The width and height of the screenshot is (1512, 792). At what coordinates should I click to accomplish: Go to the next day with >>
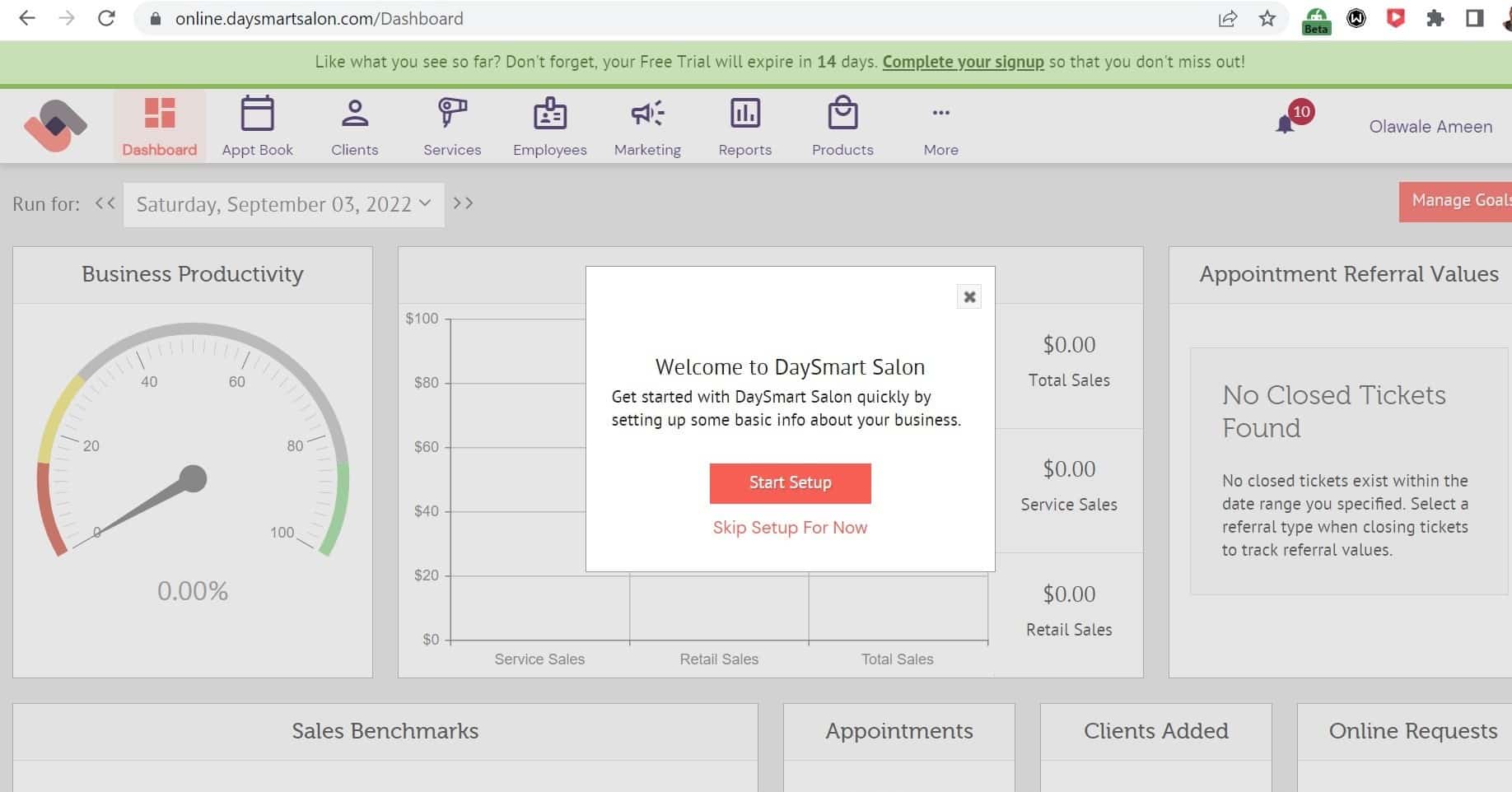(x=464, y=203)
